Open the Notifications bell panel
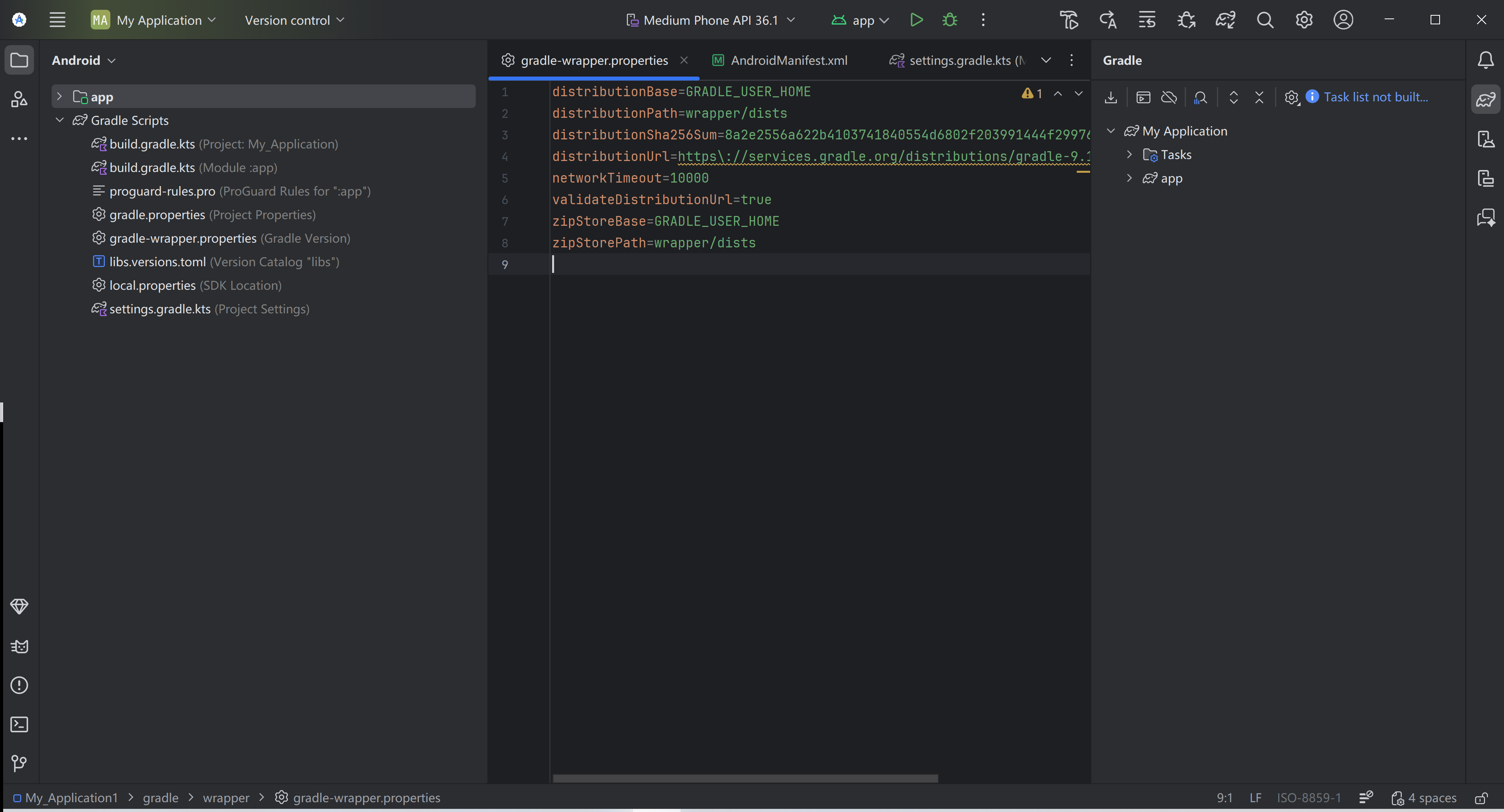Image resolution: width=1504 pixels, height=812 pixels. (1485, 60)
